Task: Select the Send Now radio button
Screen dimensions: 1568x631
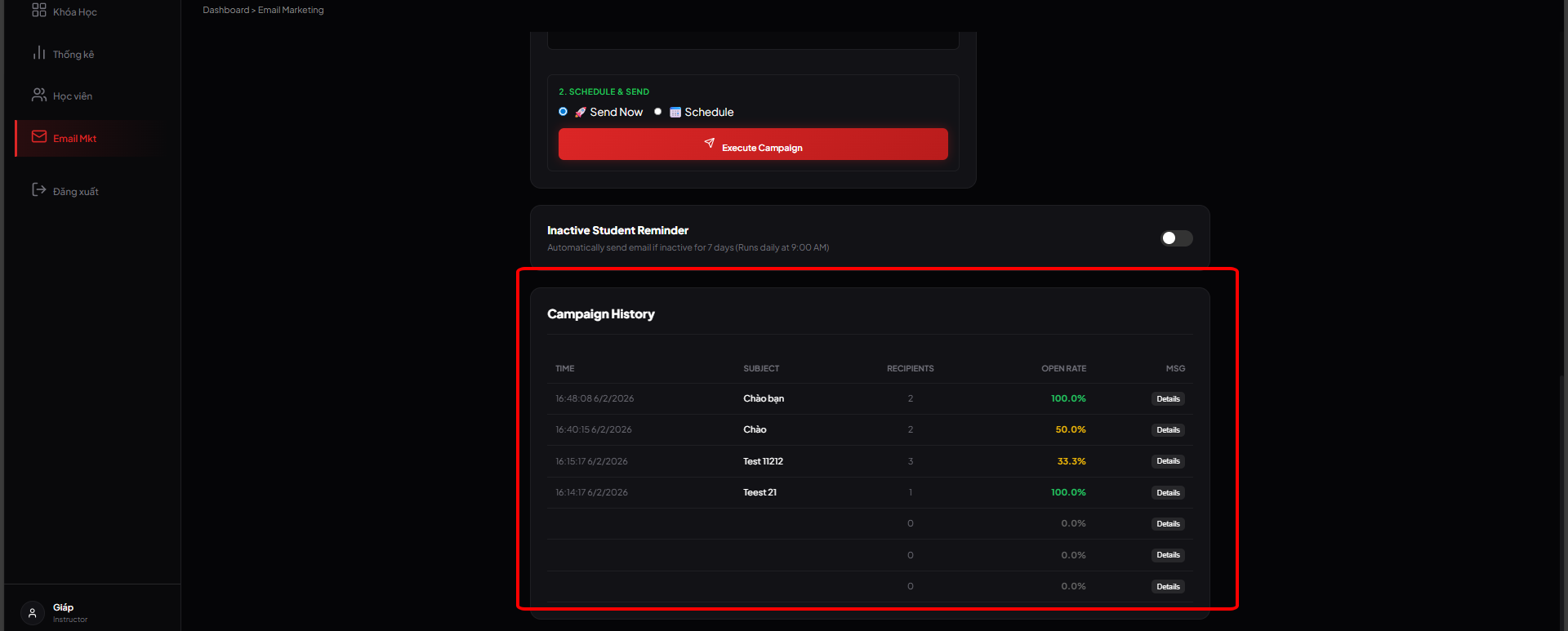Action: pyautogui.click(x=563, y=112)
